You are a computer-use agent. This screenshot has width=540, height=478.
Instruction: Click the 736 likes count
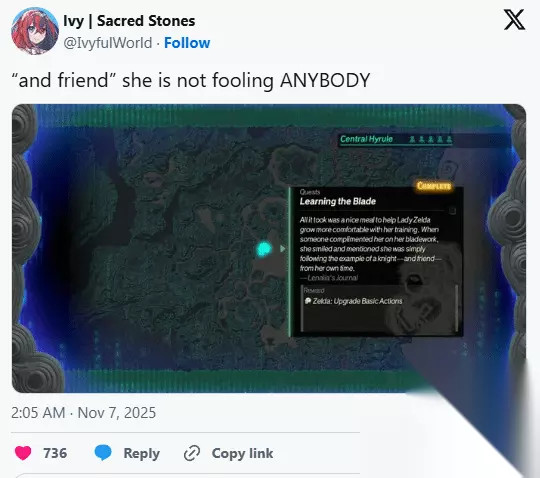click(55, 453)
